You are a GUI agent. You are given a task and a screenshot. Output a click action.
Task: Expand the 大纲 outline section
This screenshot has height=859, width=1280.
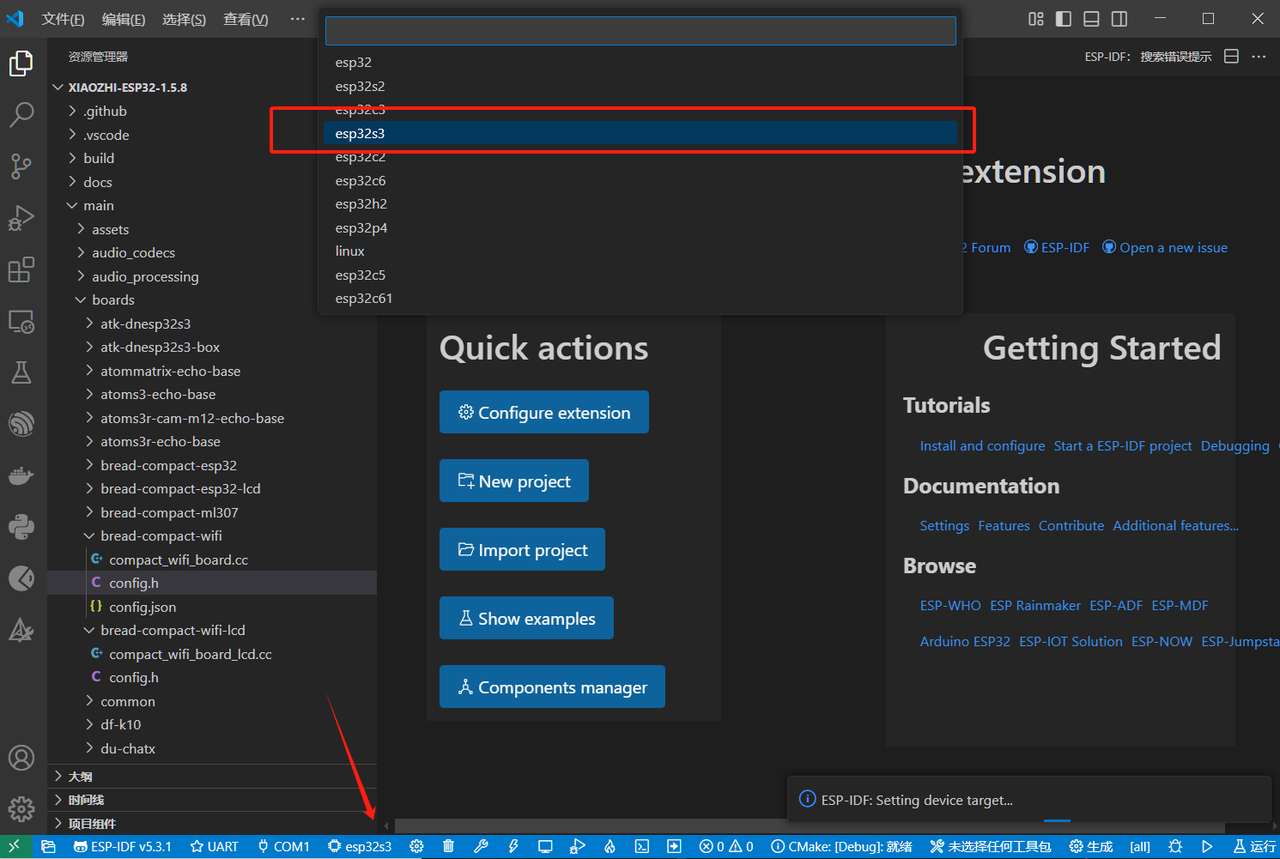pos(80,776)
